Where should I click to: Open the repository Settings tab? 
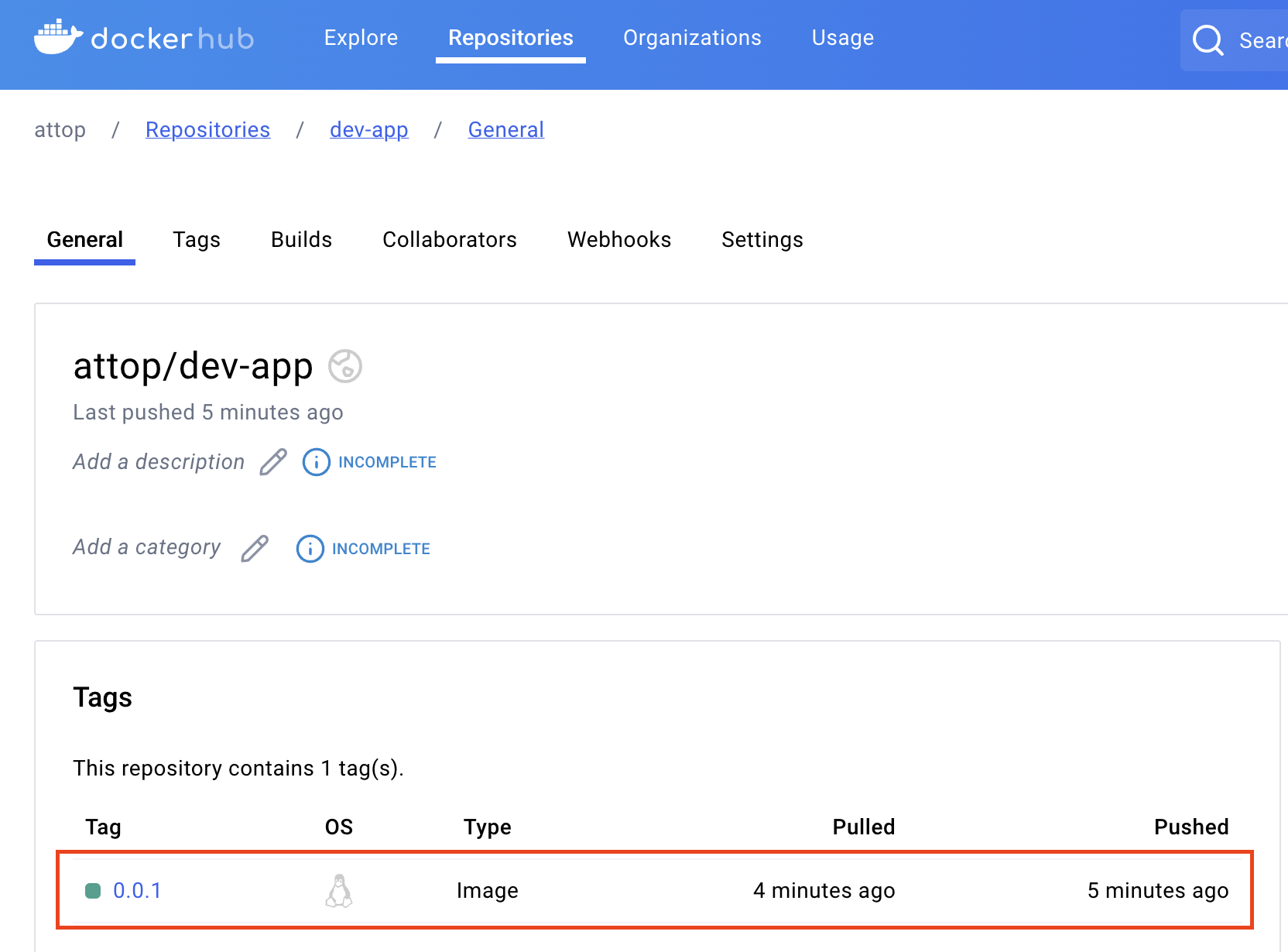pos(762,240)
